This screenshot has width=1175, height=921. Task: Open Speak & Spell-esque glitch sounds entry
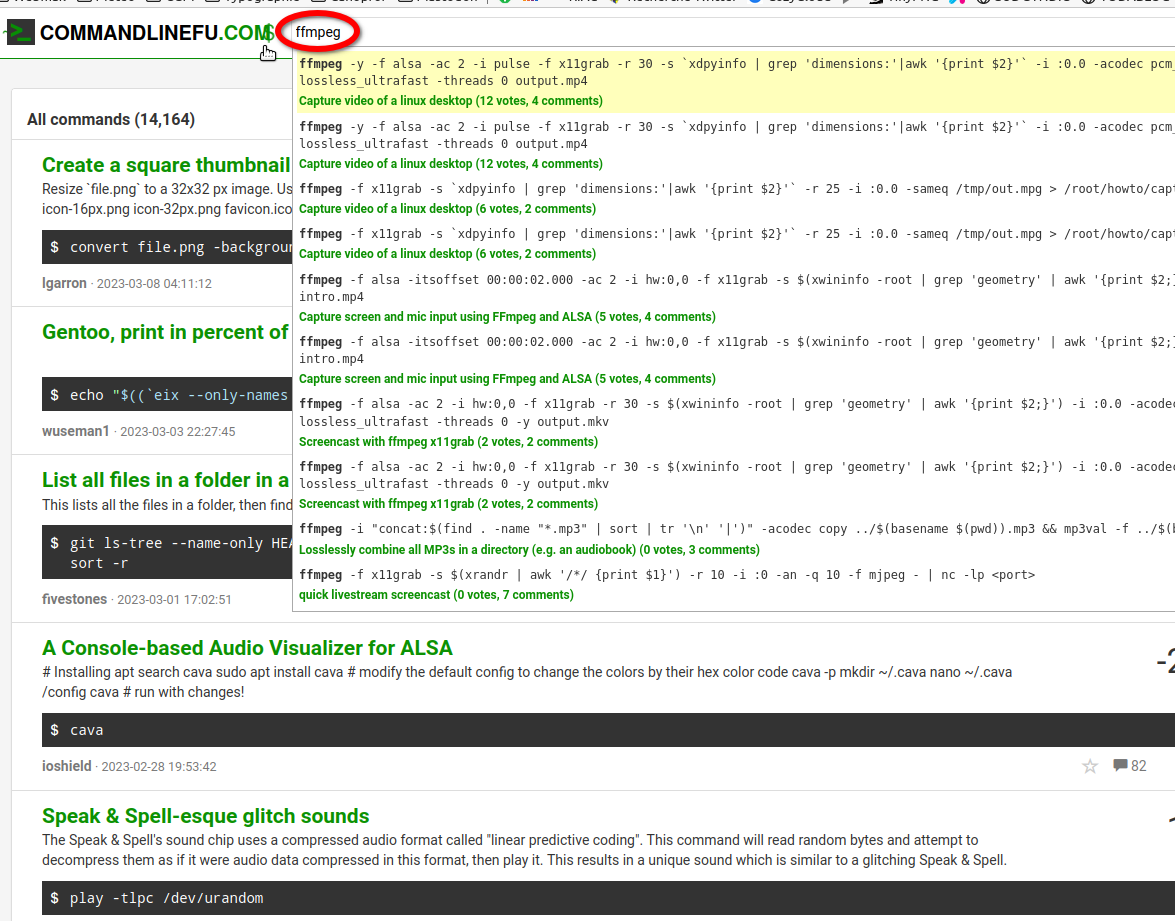(206, 815)
